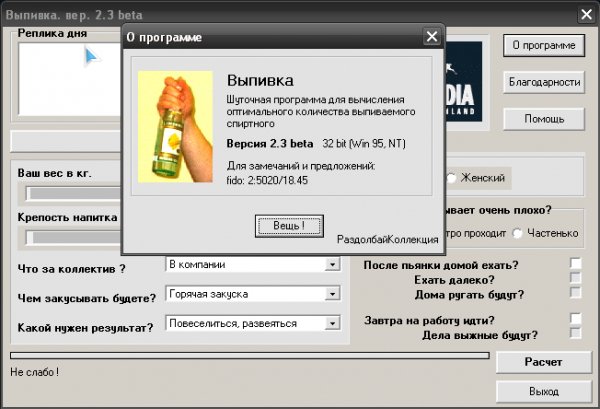Open the 'О программе' button in main window

[x=544, y=45]
